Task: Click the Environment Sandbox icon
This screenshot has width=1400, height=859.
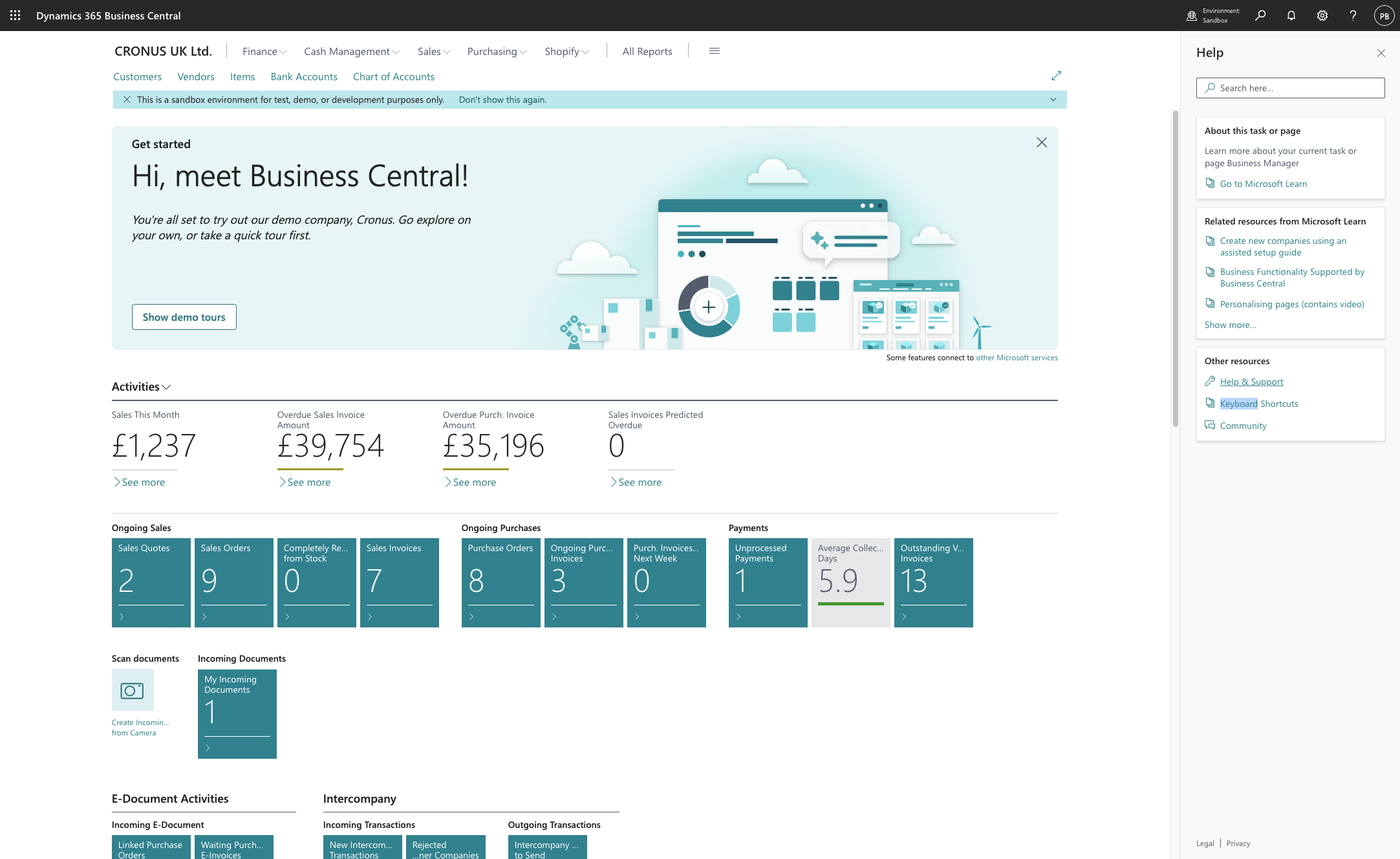Action: click(1192, 16)
